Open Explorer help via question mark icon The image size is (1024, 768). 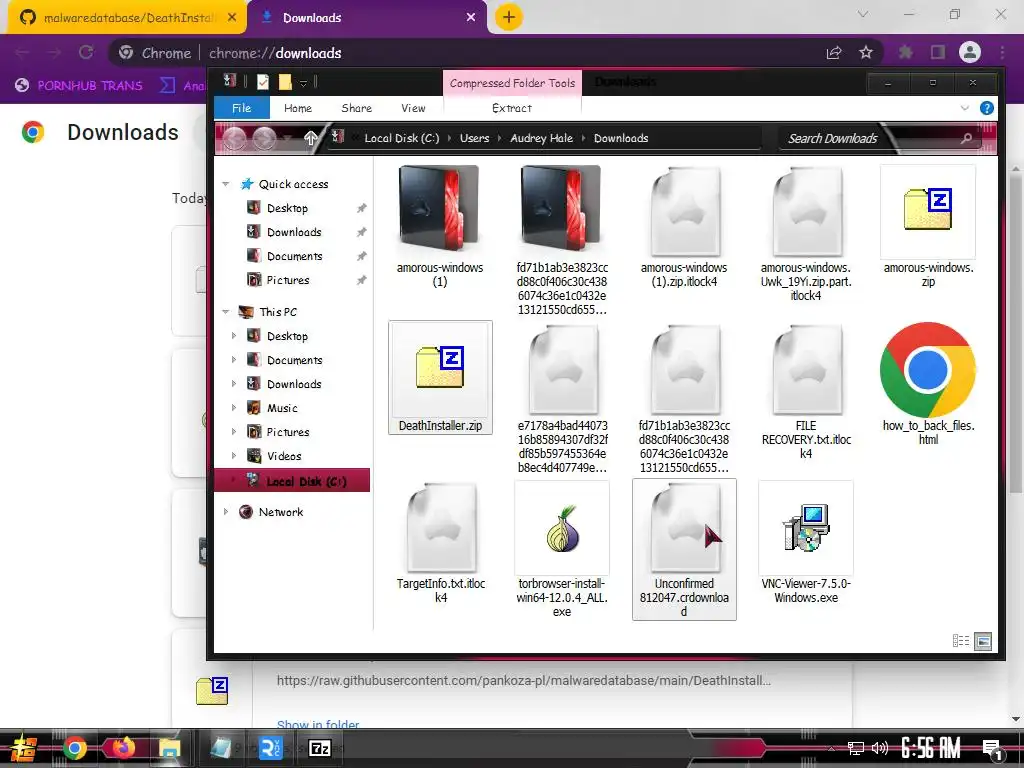click(x=986, y=108)
